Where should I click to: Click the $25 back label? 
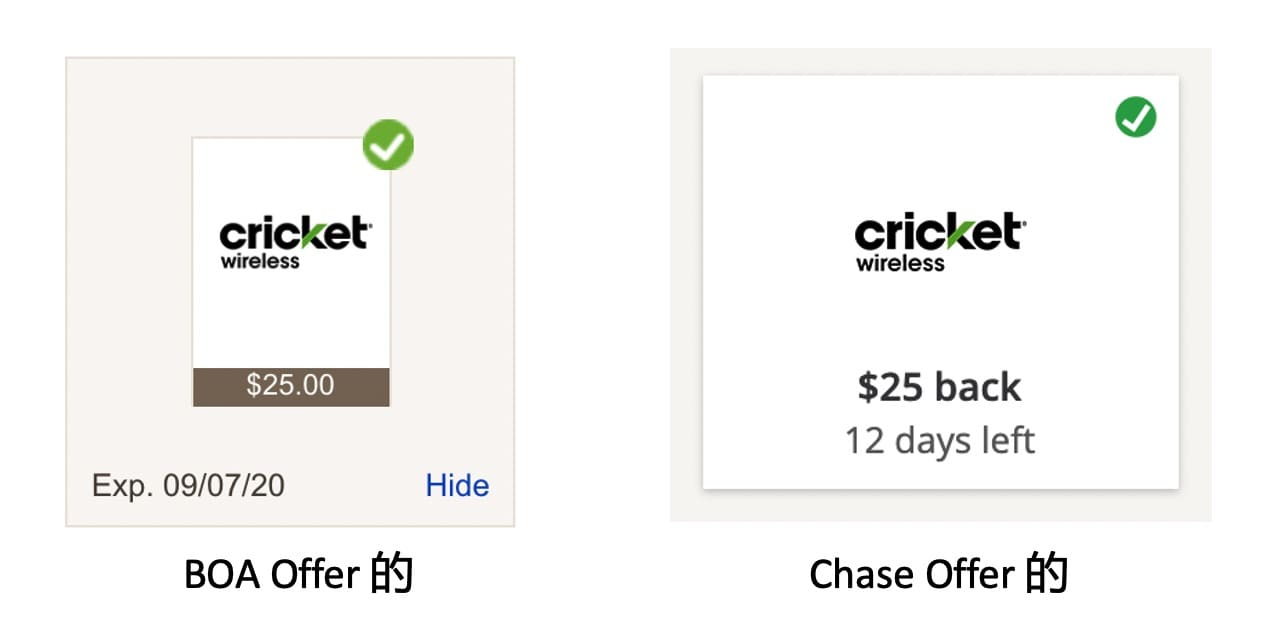point(938,387)
